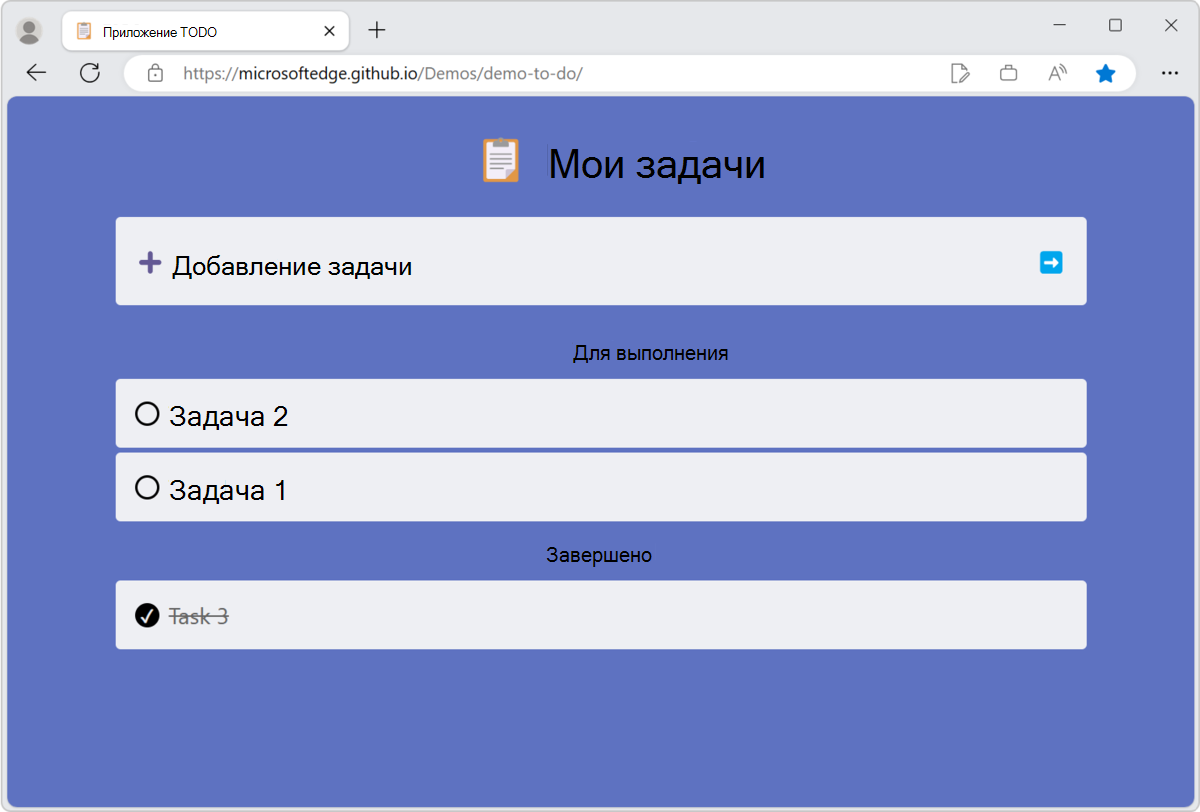Open browser settings via the three-dot menu

(1170, 72)
